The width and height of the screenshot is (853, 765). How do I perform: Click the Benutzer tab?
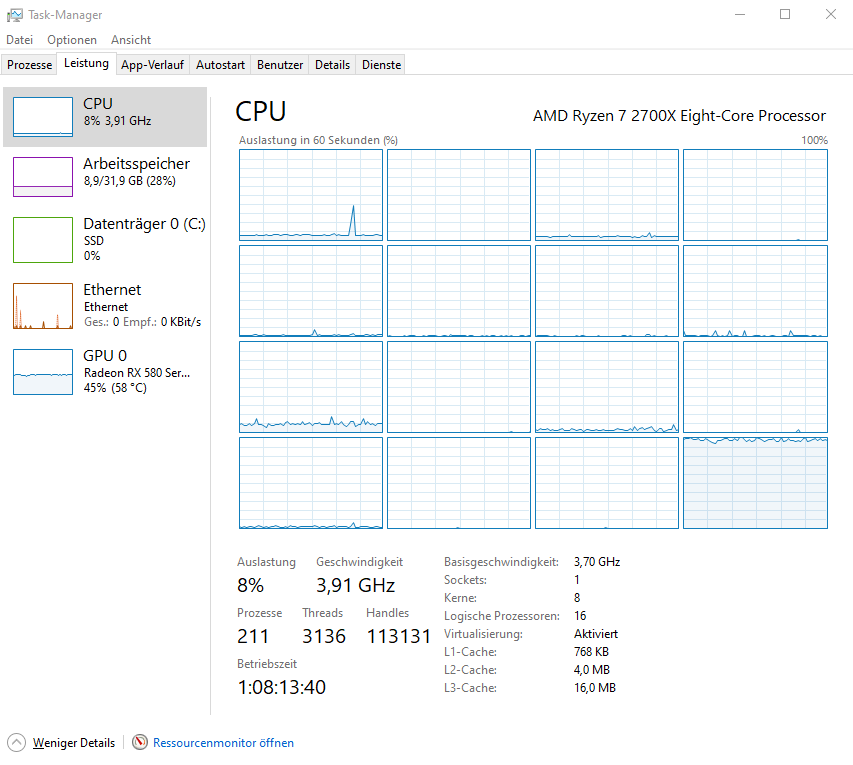click(279, 63)
